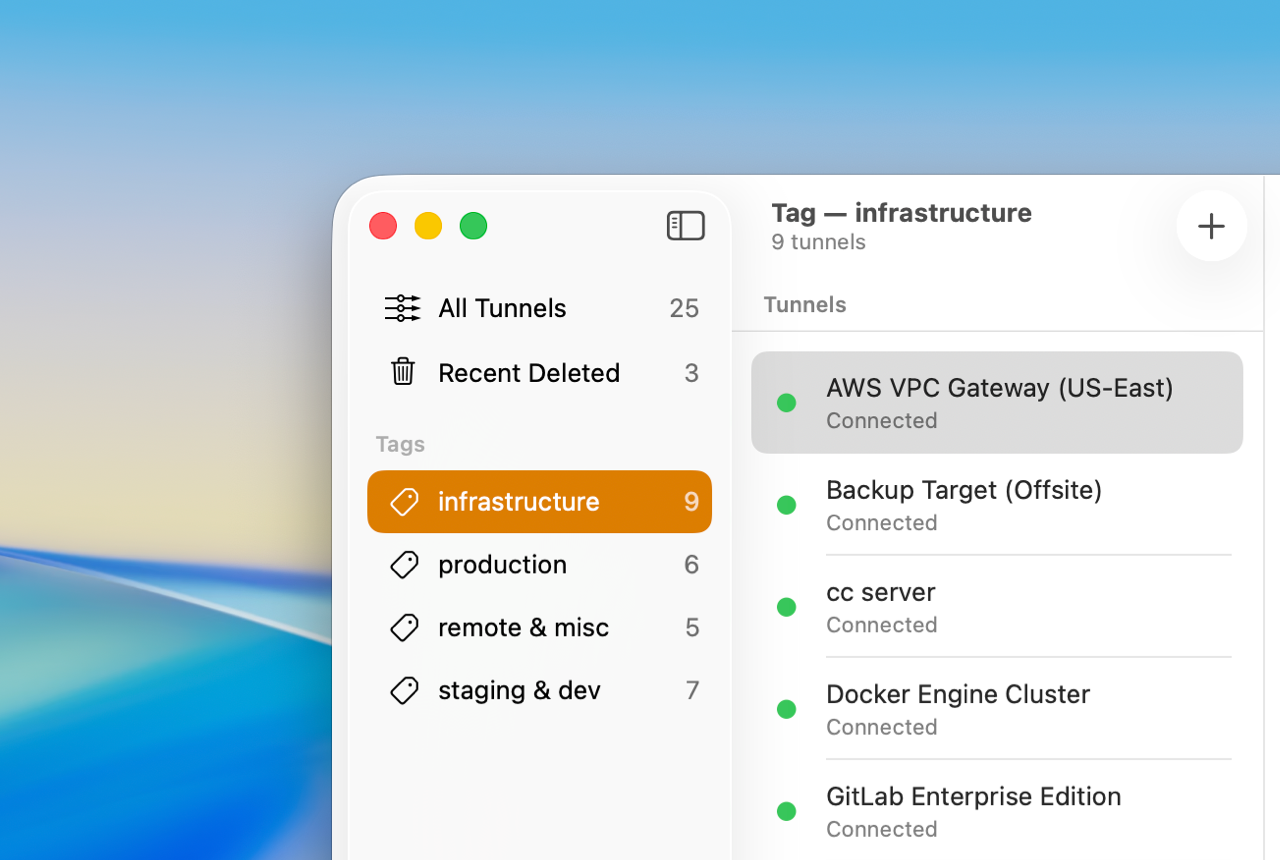1280x860 pixels.
Task: Click Connected status under Backup Target (Offsite)
Action: pos(881,523)
